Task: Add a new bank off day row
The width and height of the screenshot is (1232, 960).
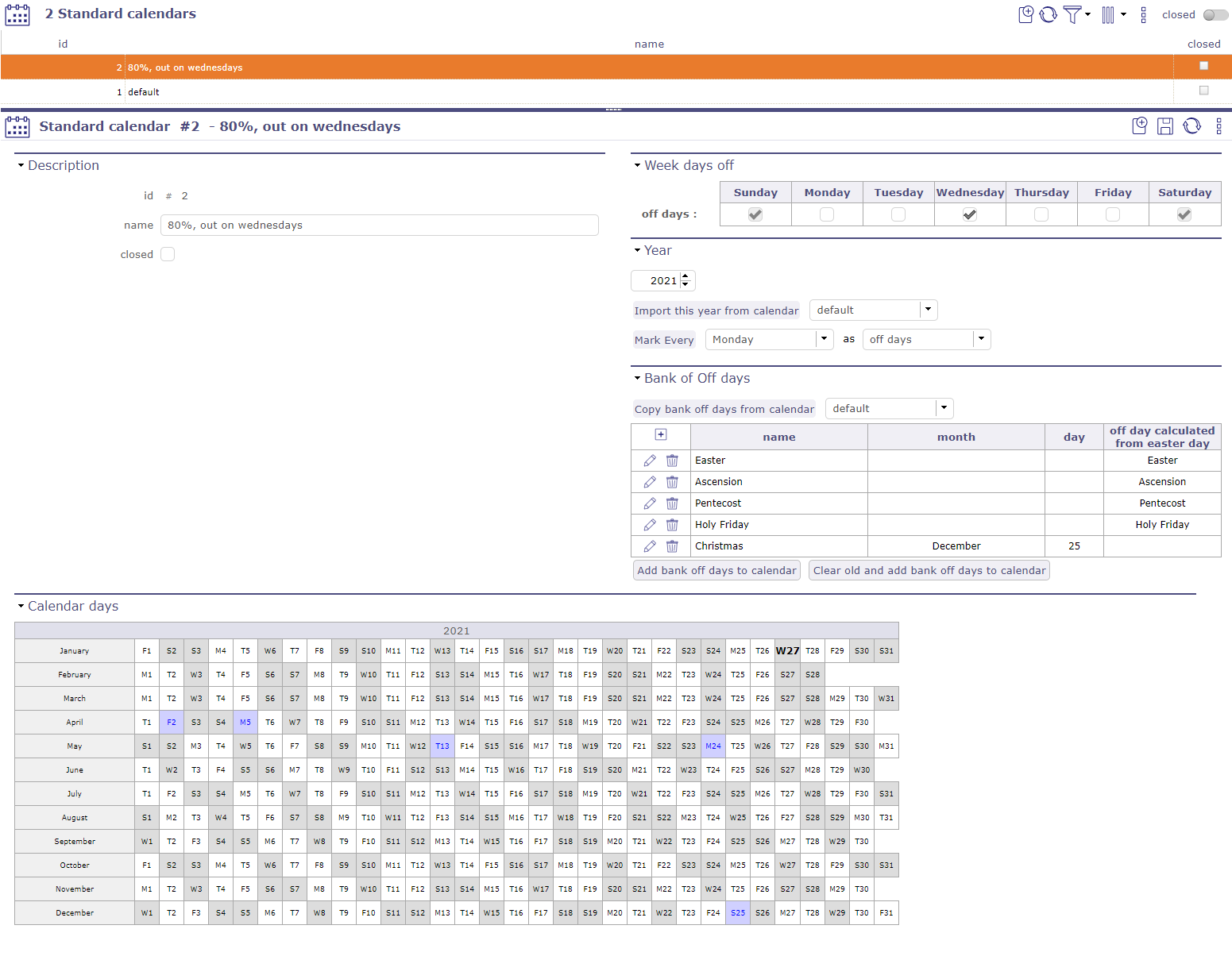Action: [x=661, y=435]
